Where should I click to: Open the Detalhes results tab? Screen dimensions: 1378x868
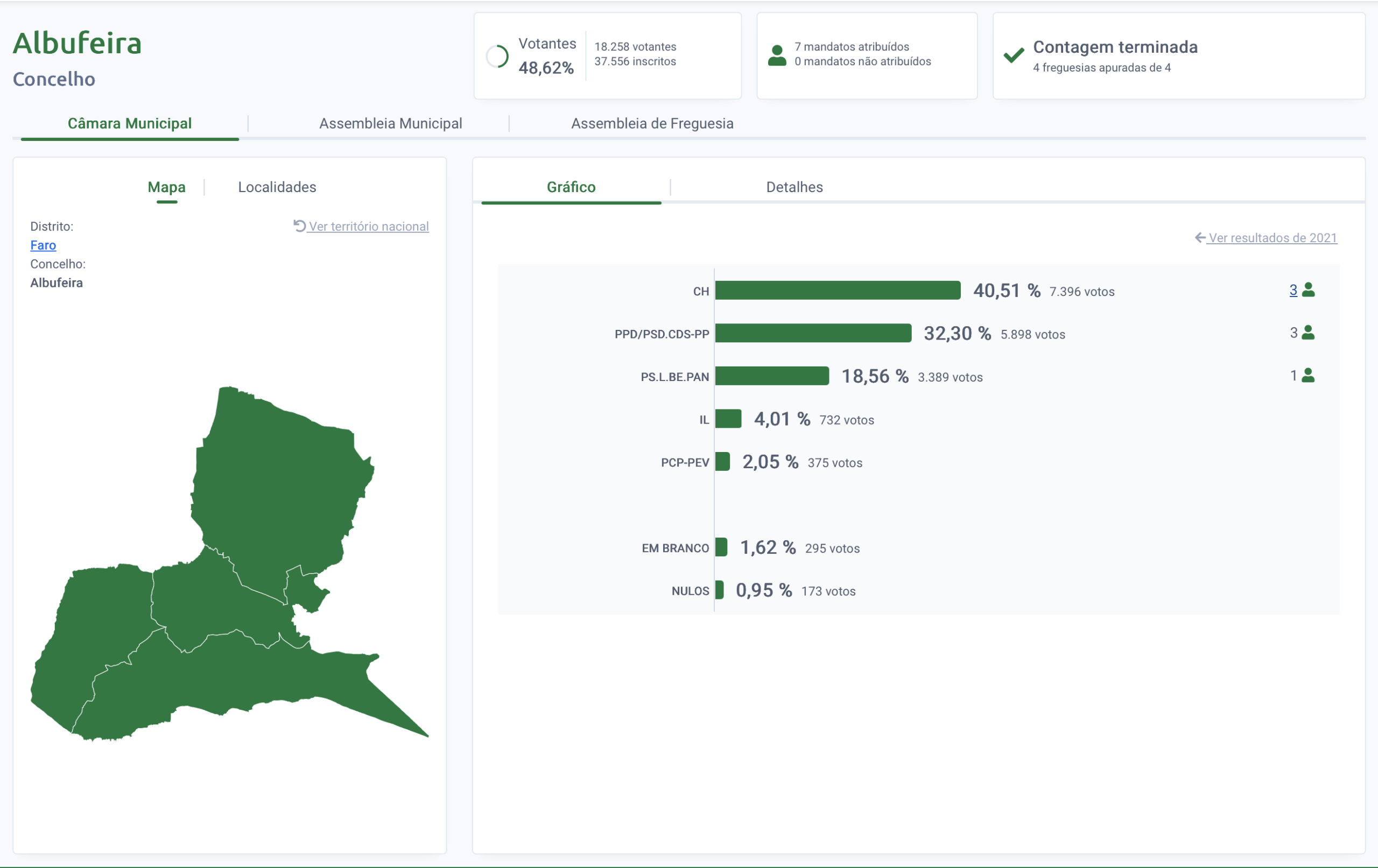click(795, 187)
